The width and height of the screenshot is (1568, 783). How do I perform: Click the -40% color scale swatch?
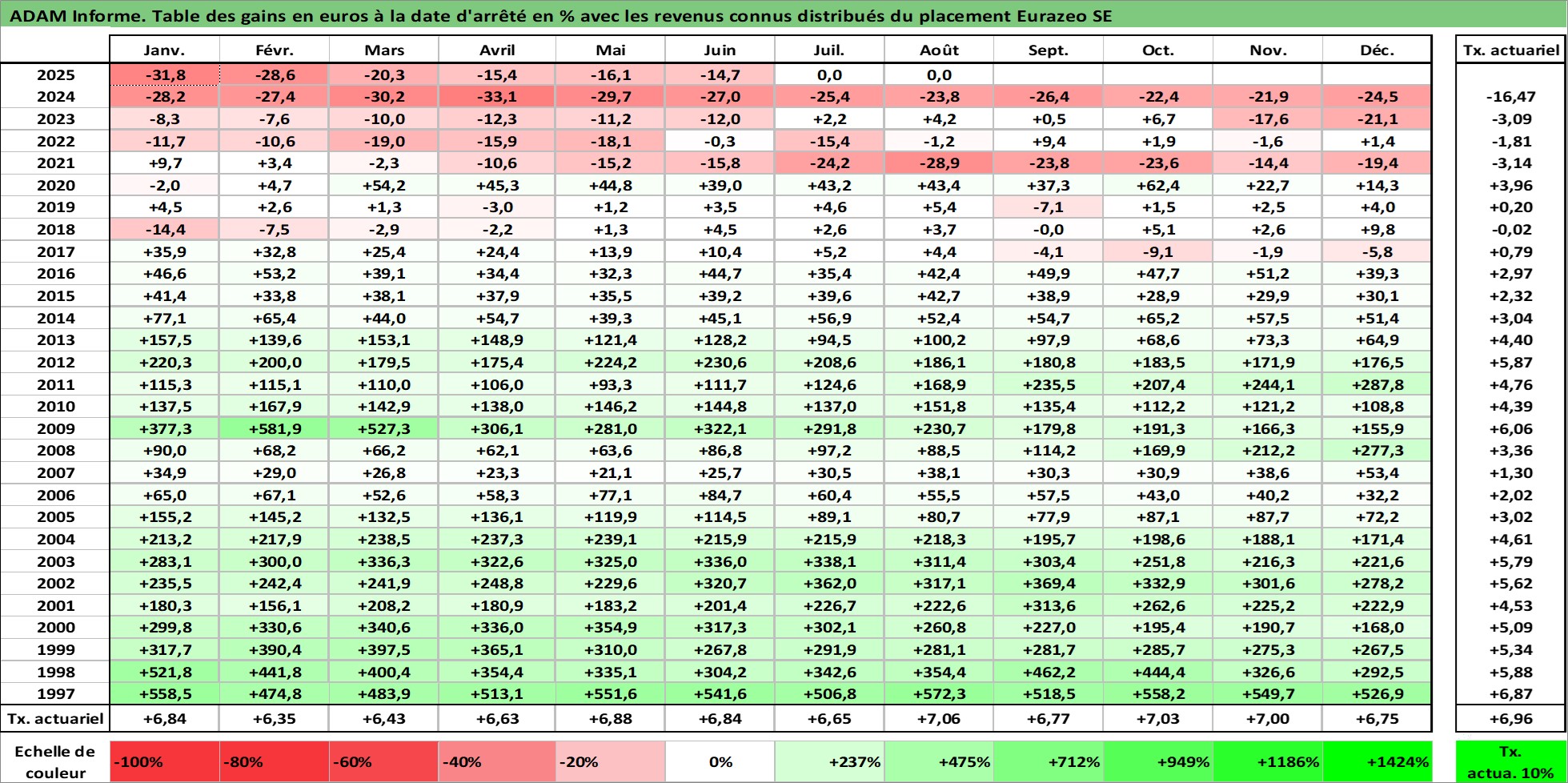coord(497,762)
